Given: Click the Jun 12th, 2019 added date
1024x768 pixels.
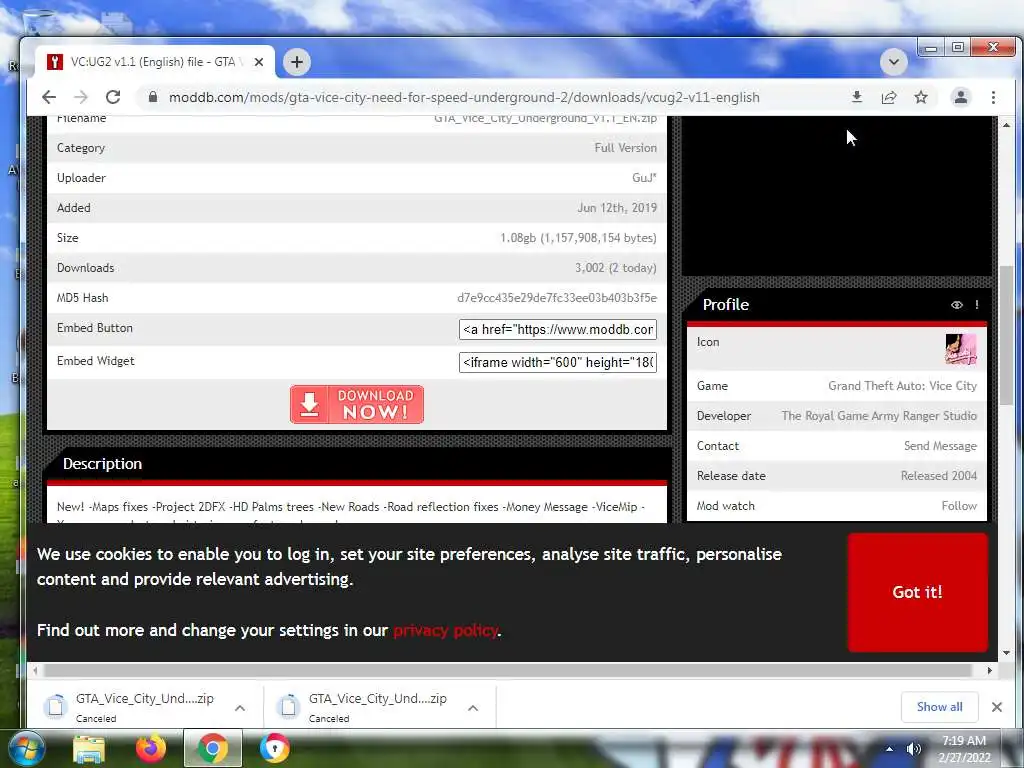Looking at the screenshot, I should pos(617,208).
